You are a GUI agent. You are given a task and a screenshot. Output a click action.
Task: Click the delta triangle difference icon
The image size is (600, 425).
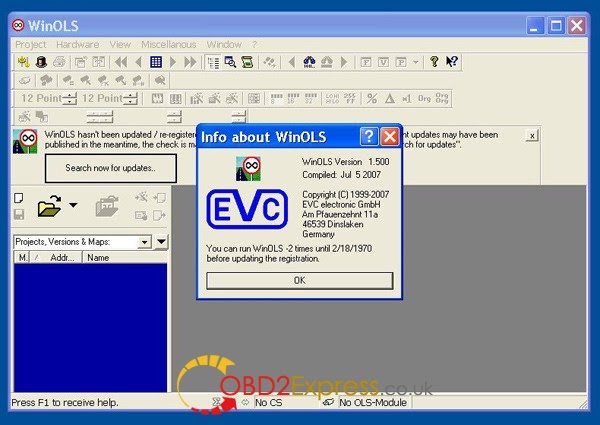coord(390,99)
